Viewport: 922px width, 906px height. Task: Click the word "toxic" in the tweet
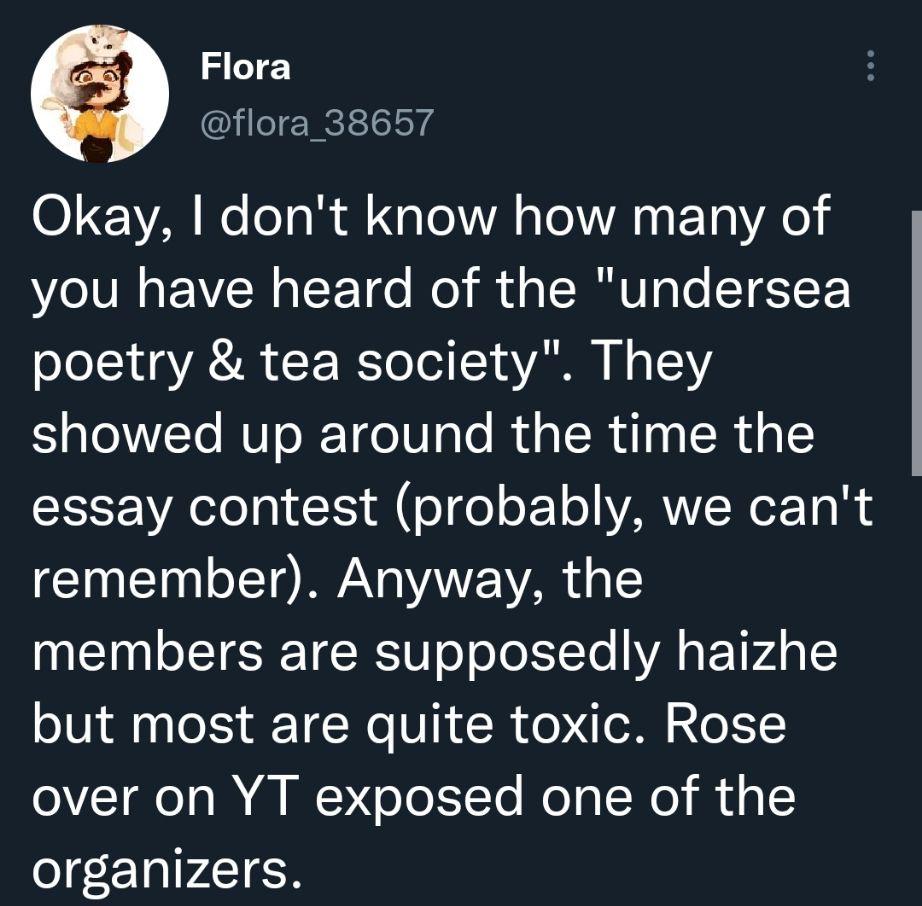[x=576, y=724]
